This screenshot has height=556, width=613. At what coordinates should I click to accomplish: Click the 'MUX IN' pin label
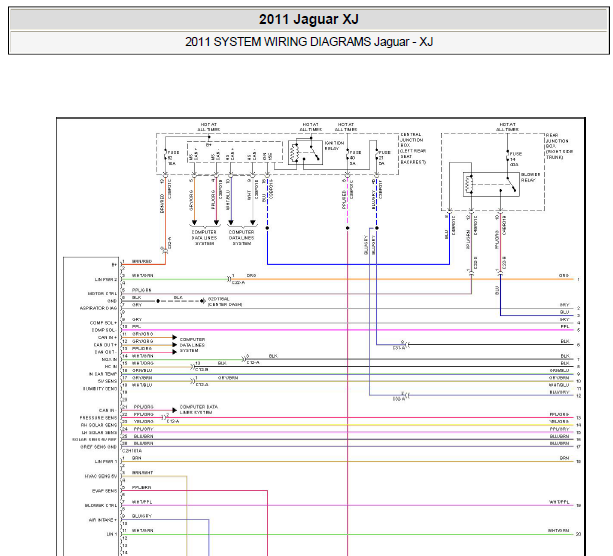point(109,359)
